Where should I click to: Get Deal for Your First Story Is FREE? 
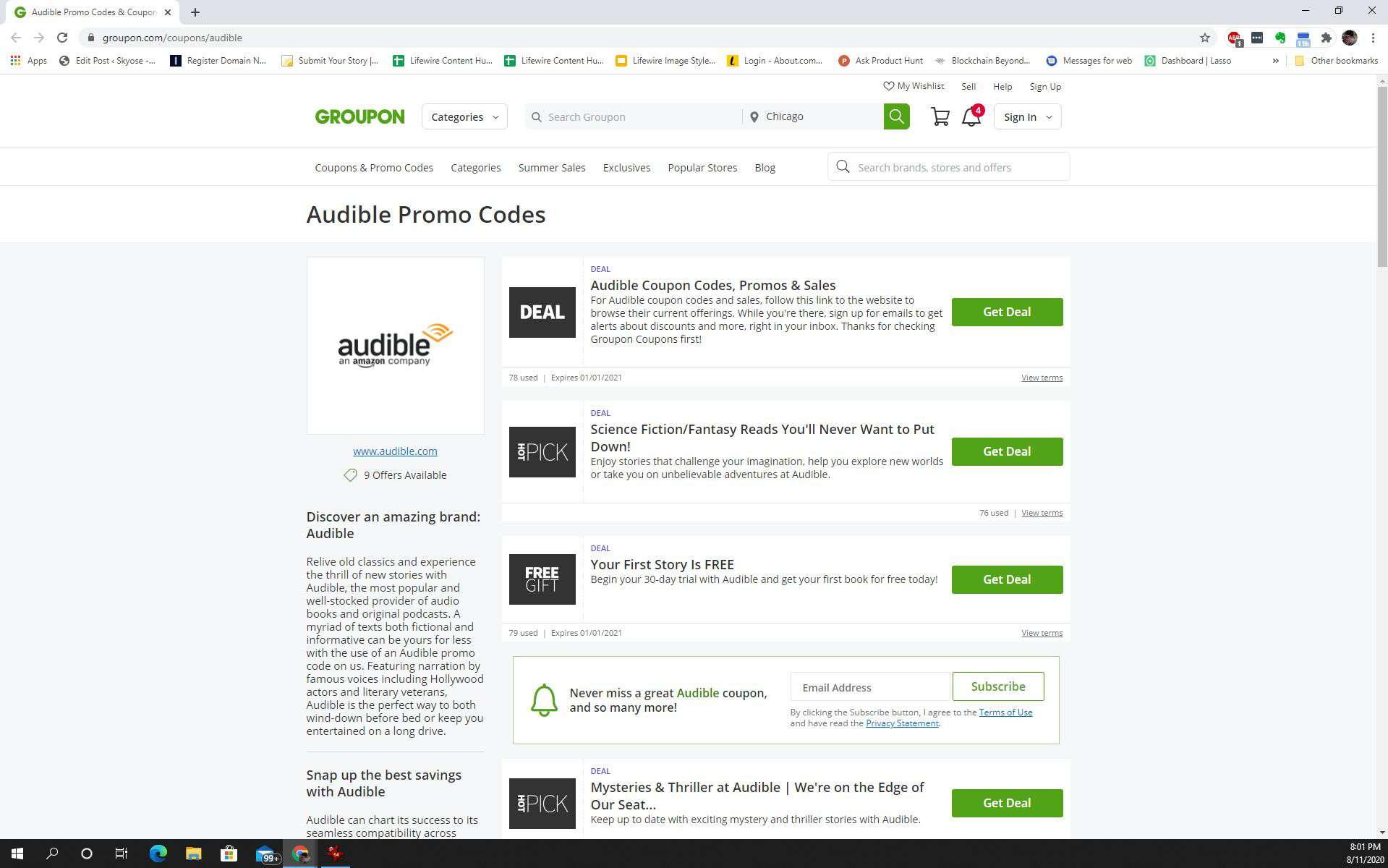coord(1007,579)
